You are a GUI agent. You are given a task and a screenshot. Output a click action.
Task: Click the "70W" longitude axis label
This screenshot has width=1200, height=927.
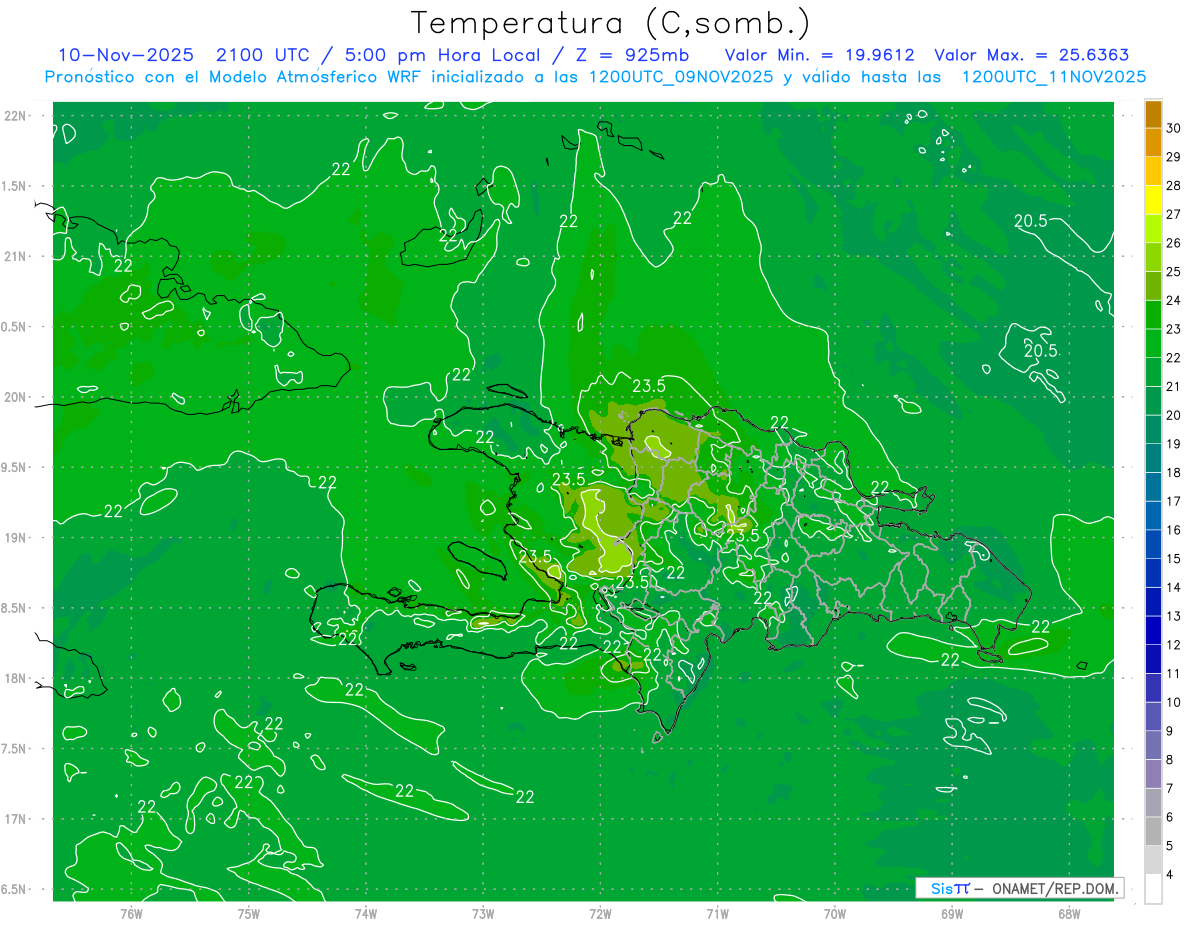click(x=835, y=913)
